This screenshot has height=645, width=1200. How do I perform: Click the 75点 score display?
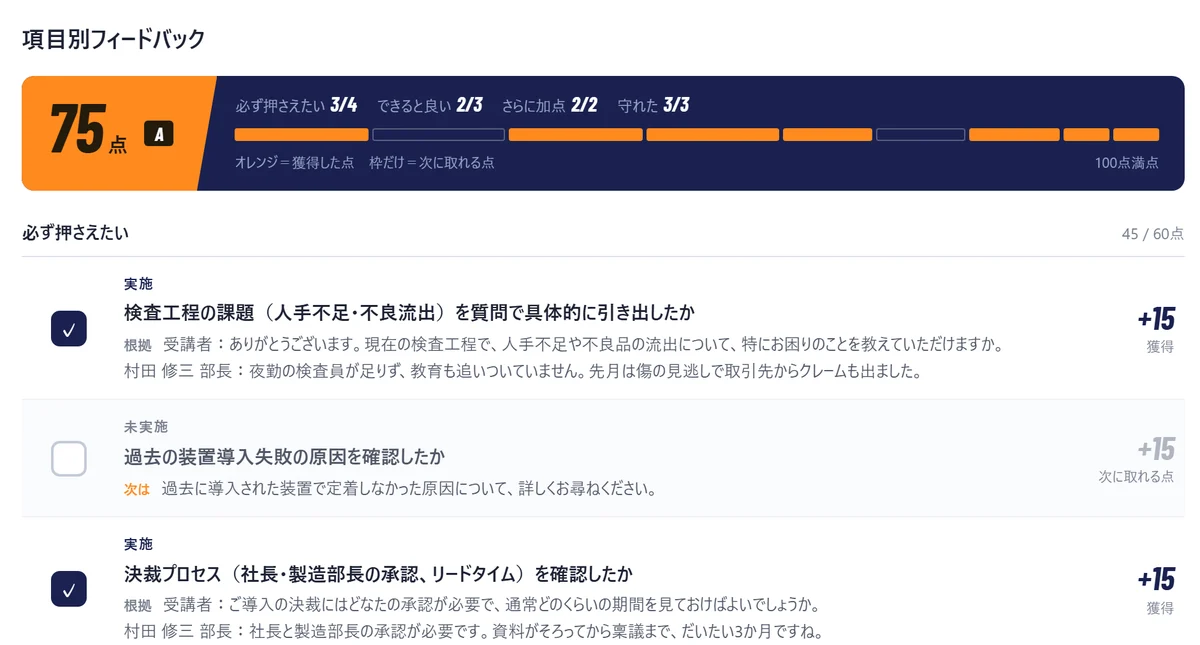click(88, 132)
